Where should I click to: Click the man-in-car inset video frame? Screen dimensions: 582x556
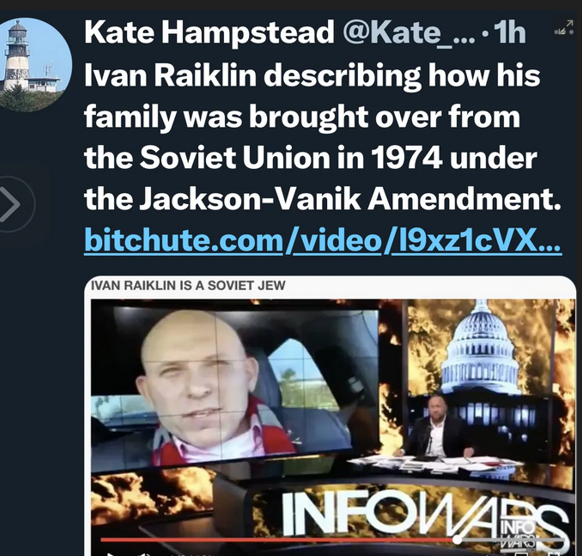235,388
